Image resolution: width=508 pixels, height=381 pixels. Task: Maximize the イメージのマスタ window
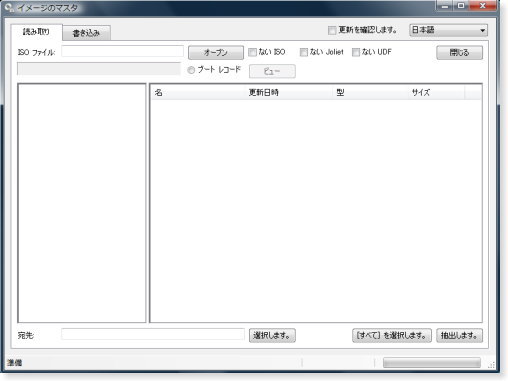click(x=461, y=6)
